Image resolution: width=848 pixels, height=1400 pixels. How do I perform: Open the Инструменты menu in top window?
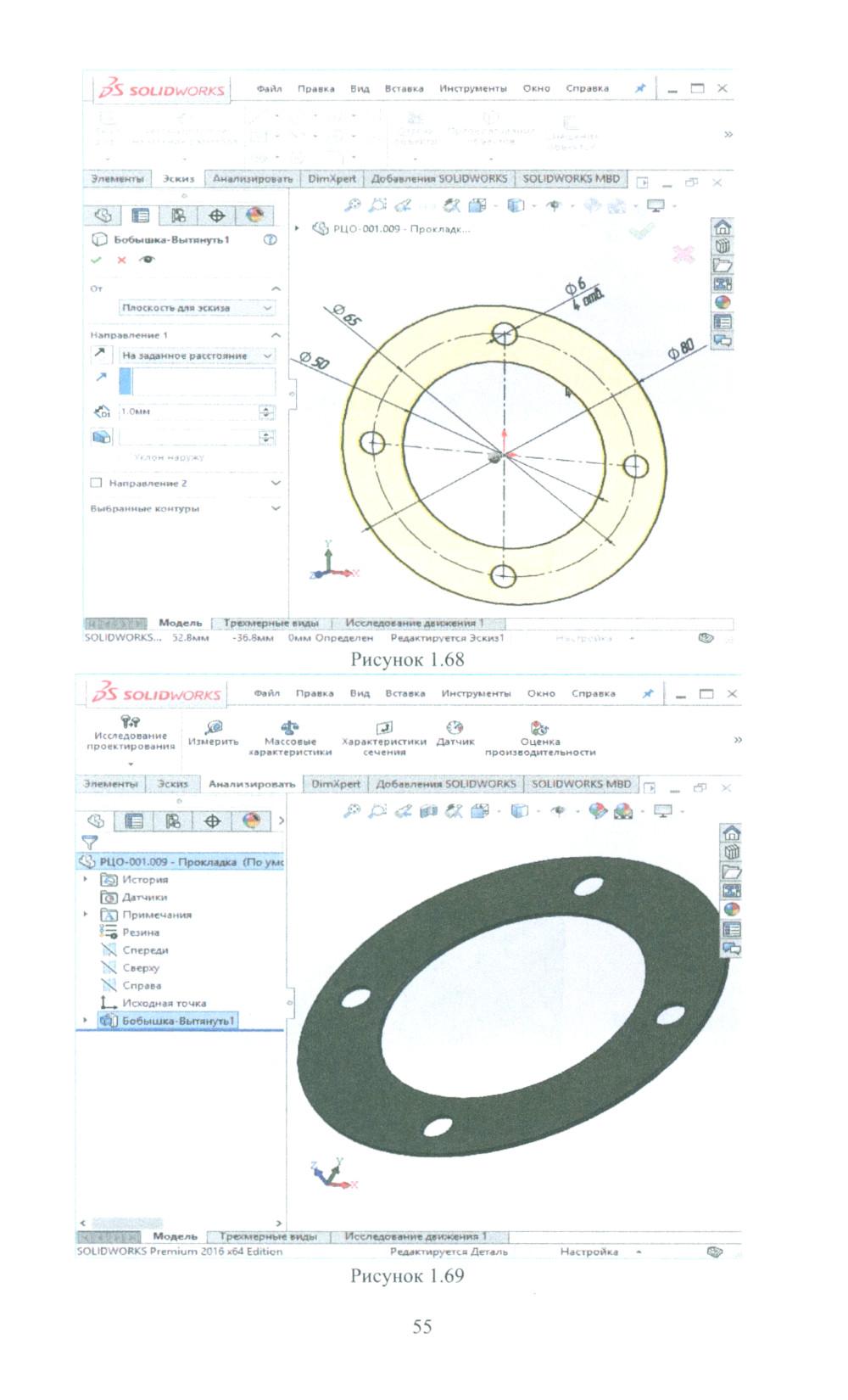472,88
